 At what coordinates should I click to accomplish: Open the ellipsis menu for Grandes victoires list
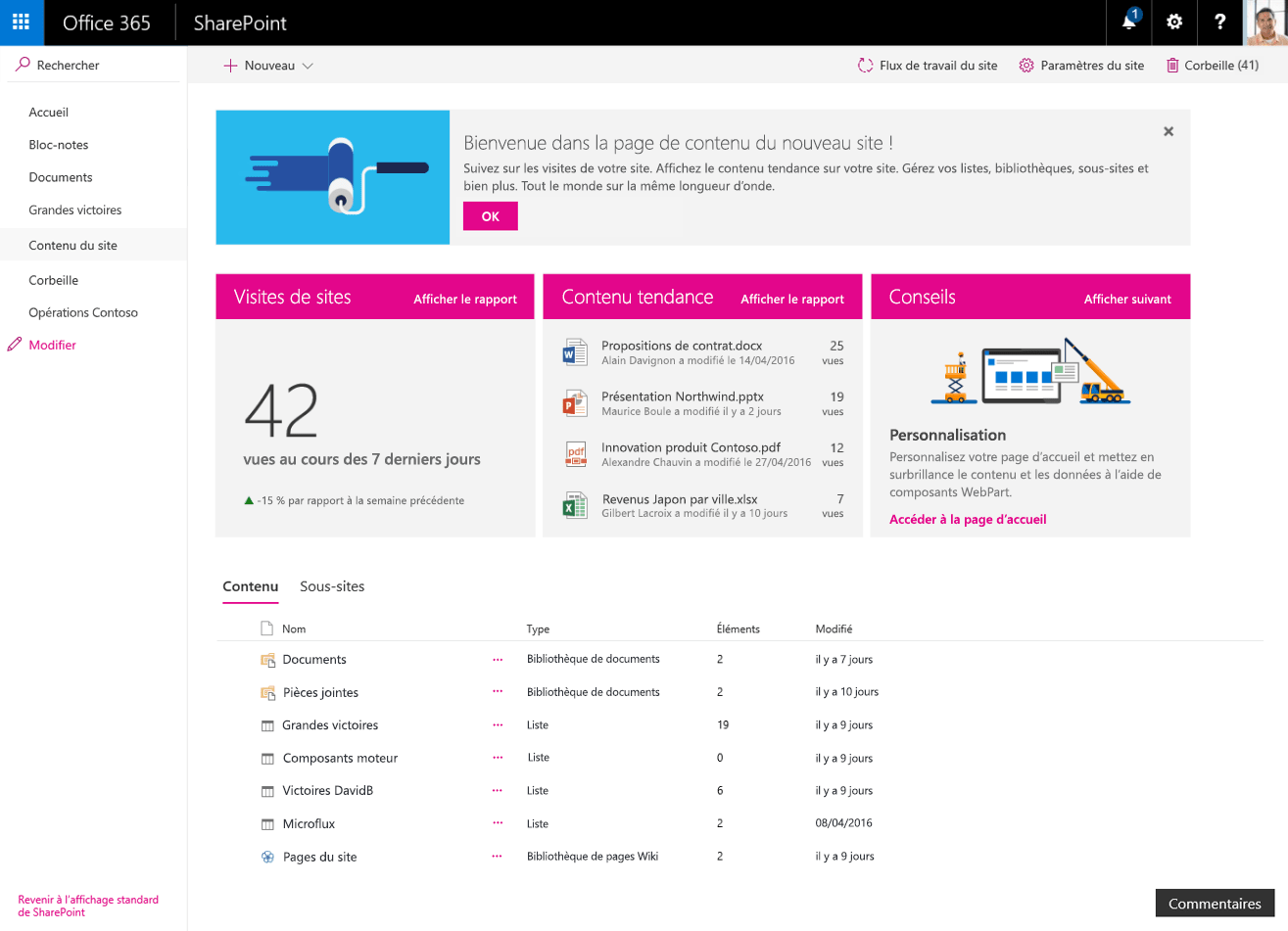tap(498, 724)
